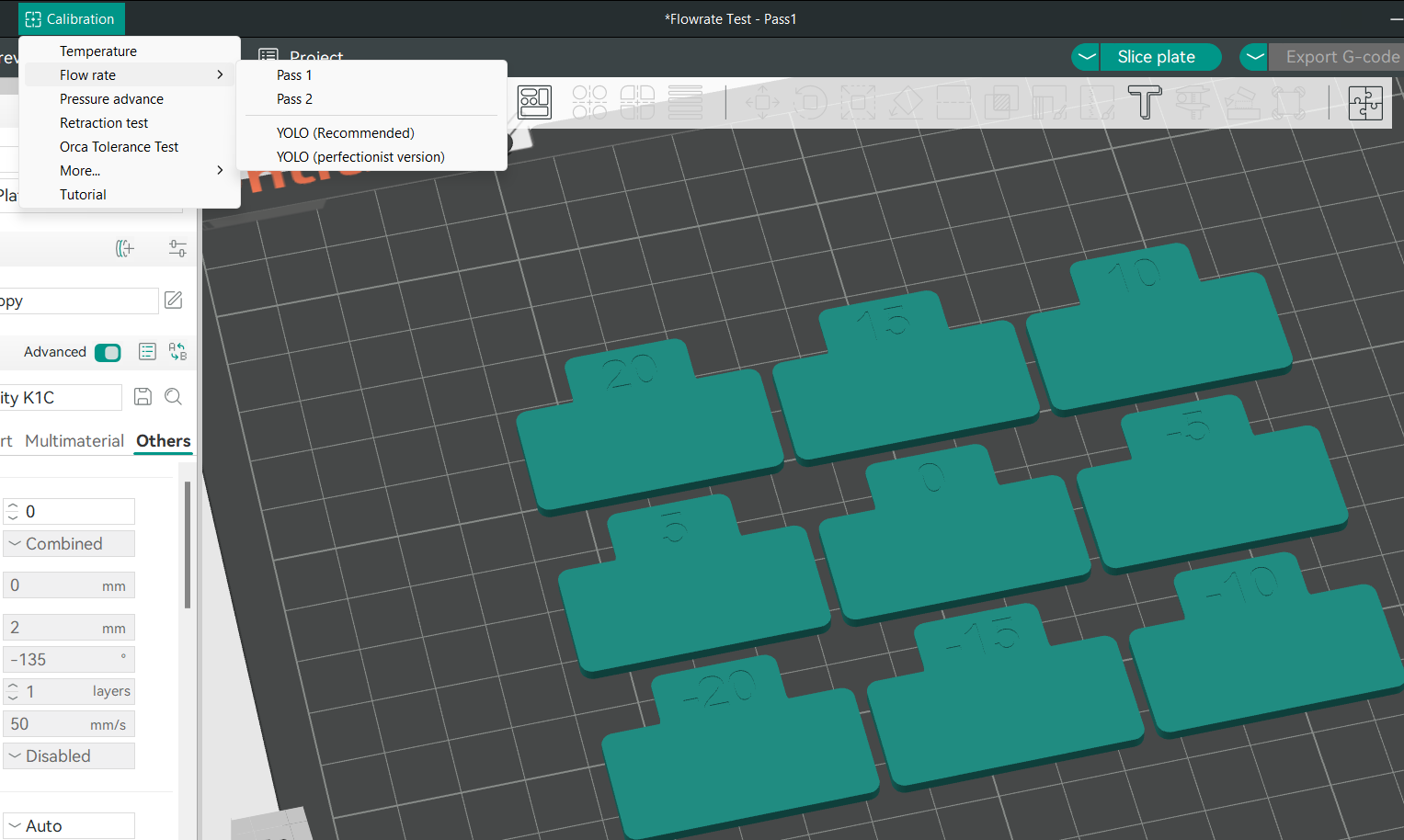Select YOLO (Recommended) flow rate option
The width and height of the screenshot is (1404, 840).
[345, 133]
